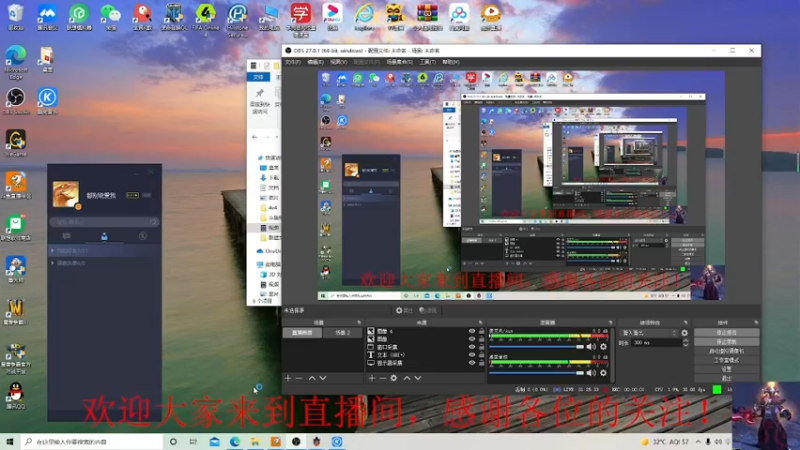Move the selected scene up
This screenshot has height=450, width=800.
tap(312, 378)
